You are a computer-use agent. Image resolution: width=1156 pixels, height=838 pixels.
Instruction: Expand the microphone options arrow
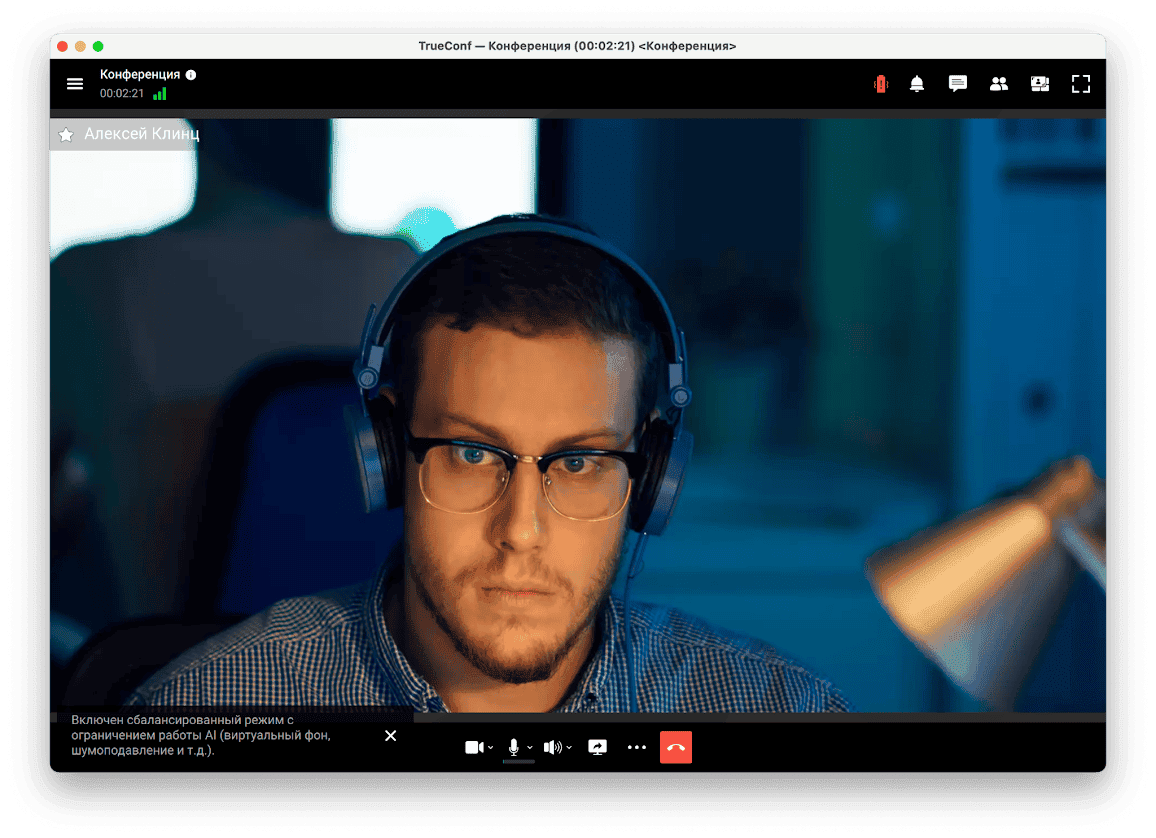(530, 748)
